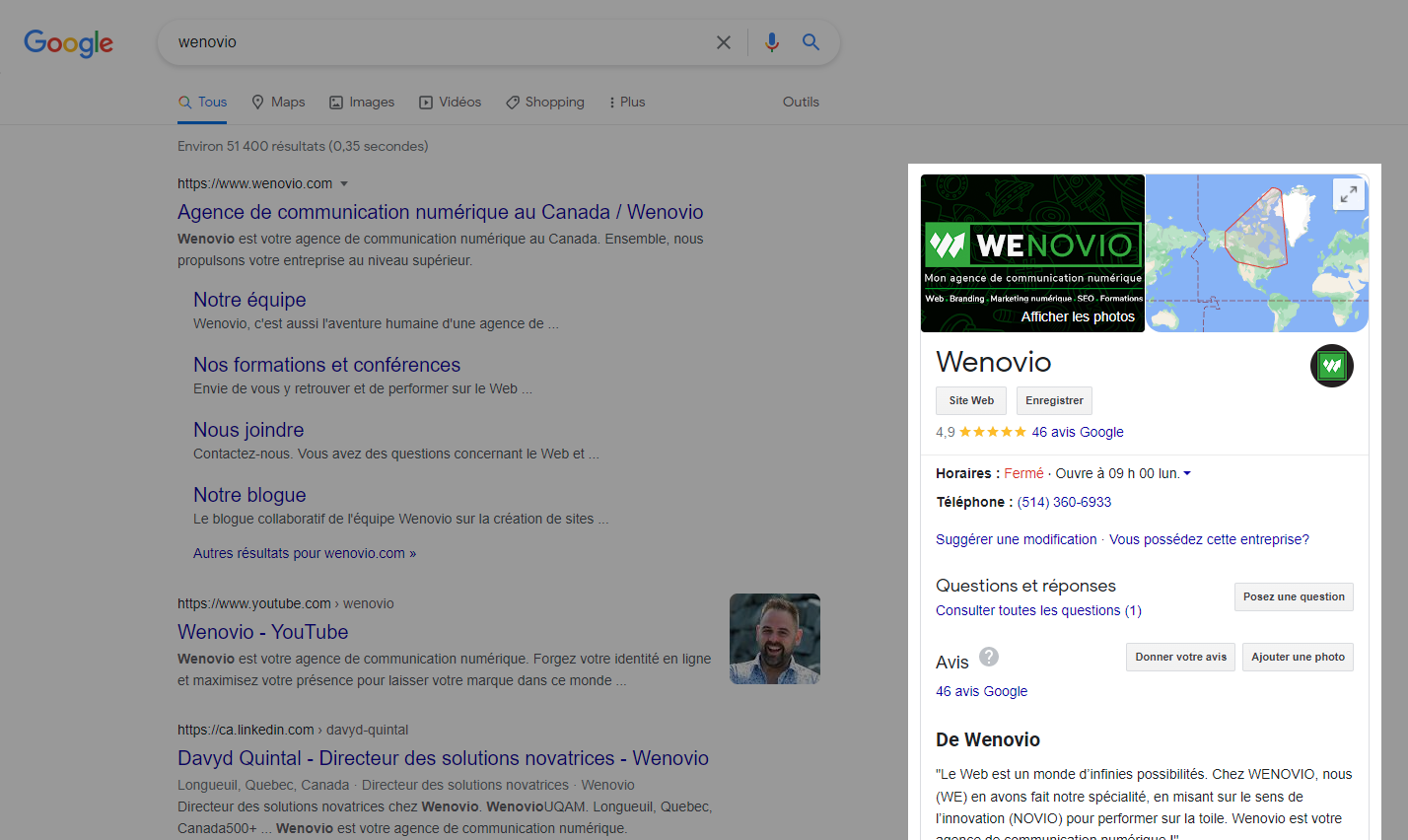1408x840 pixels.
Task: Click the https://ca.linkedin.com › davyd-quintal breadcrumb
Action: click(293, 730)
